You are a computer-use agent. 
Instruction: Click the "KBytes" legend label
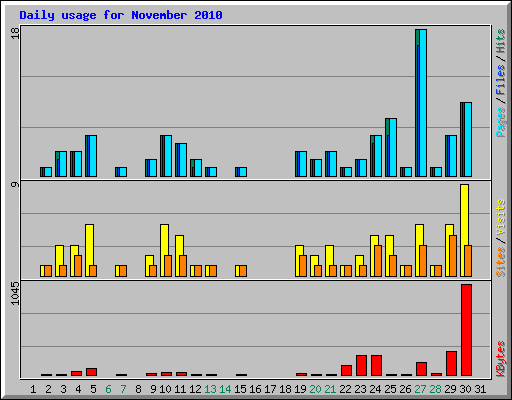(501, 359)
